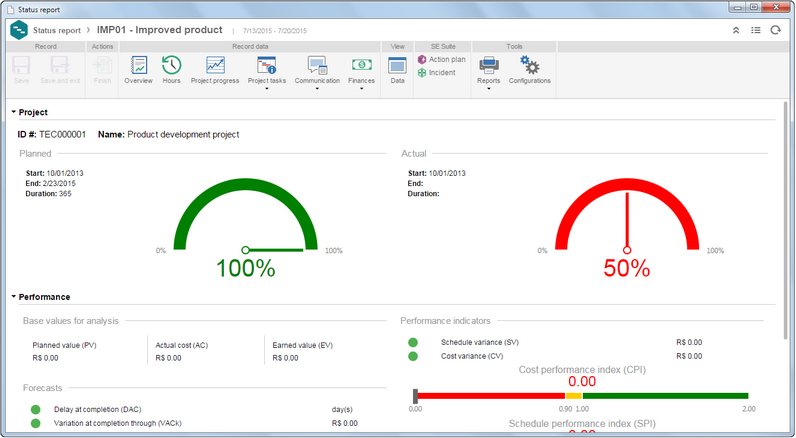Click the Finish action icon
The width and height of the screenshot is (796, 438).
coord(102,65)
